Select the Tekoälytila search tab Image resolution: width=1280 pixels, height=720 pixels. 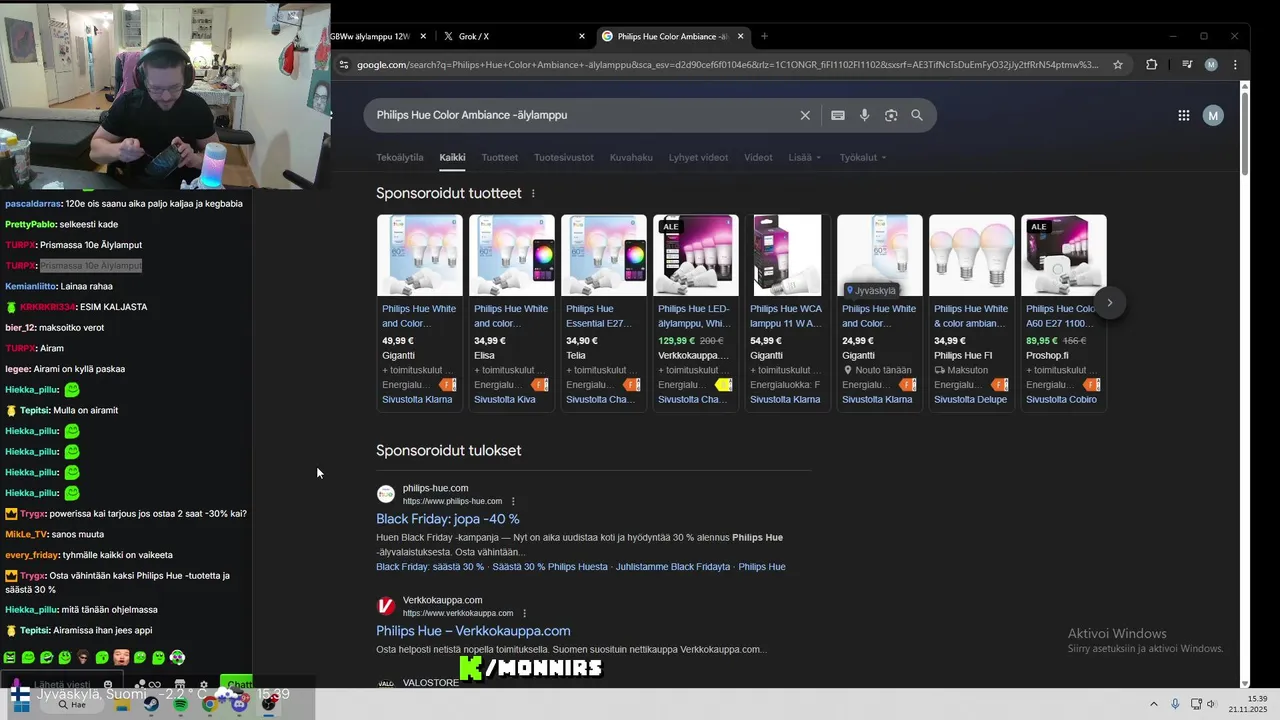[400, 158]
